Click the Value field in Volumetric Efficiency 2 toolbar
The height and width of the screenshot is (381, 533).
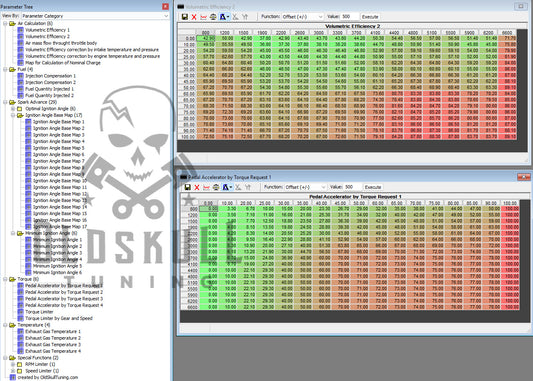(349, 16)
